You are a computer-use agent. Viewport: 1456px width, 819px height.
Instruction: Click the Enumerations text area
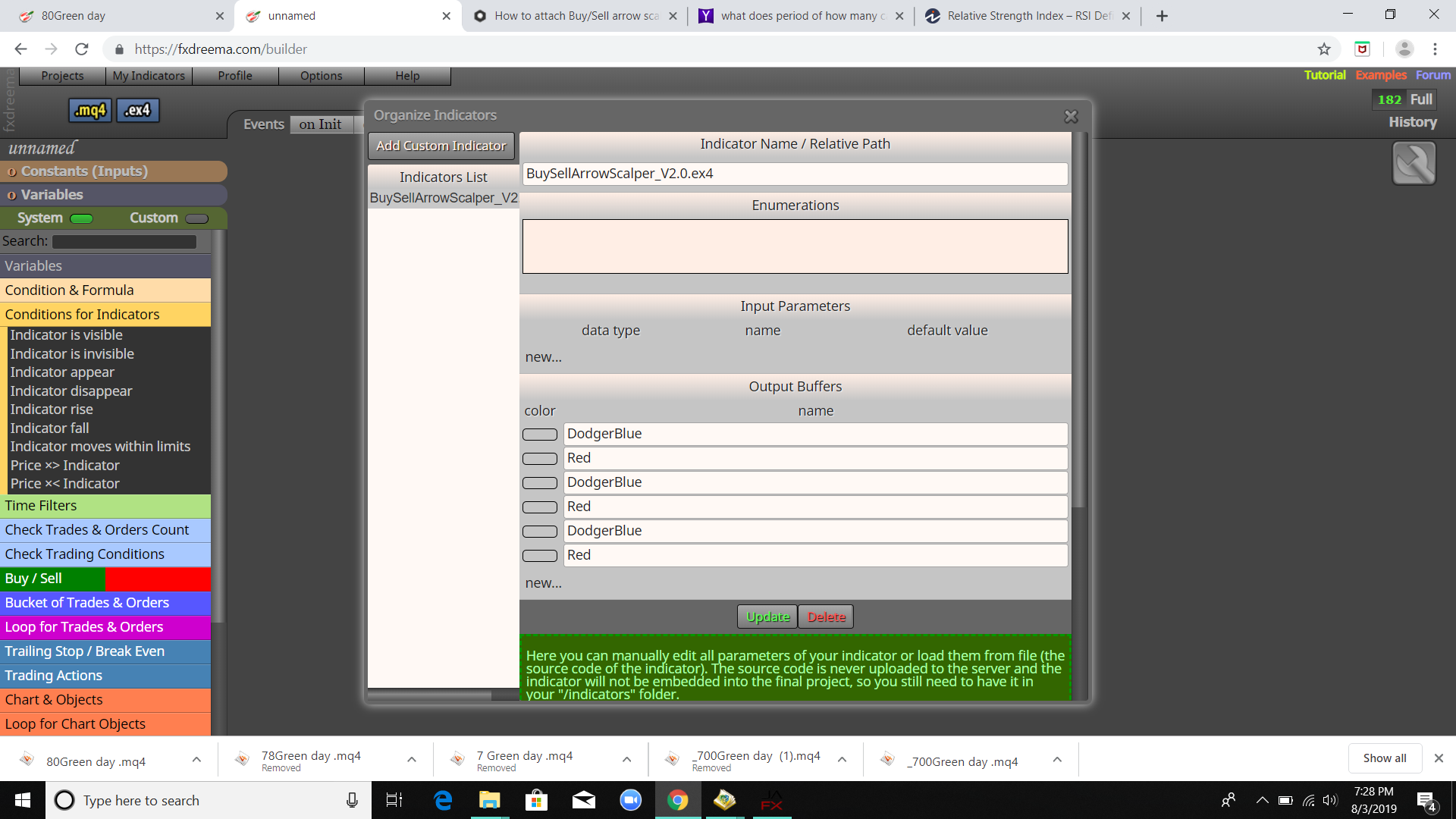click(795, 246)
